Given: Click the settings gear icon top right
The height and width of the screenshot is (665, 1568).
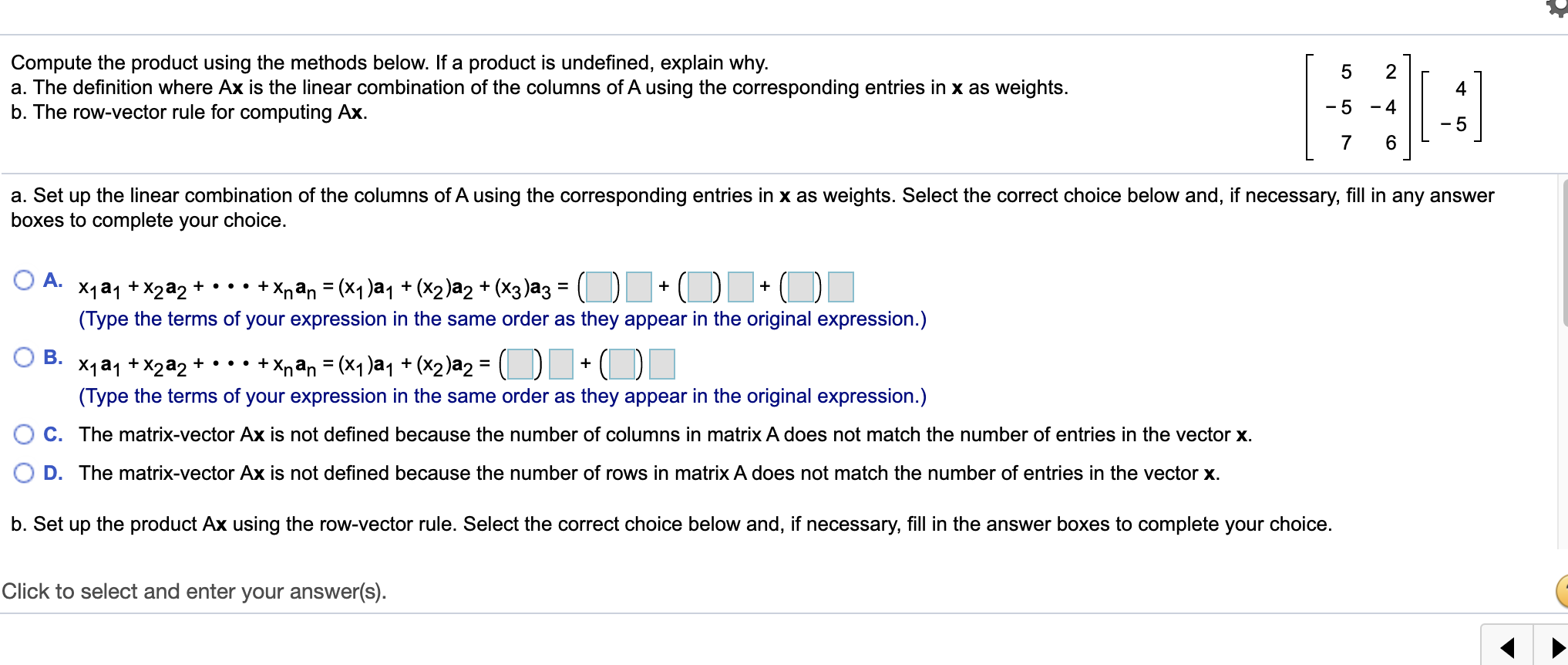Looking at the screenshot, I should click(x=1560, y=8).
